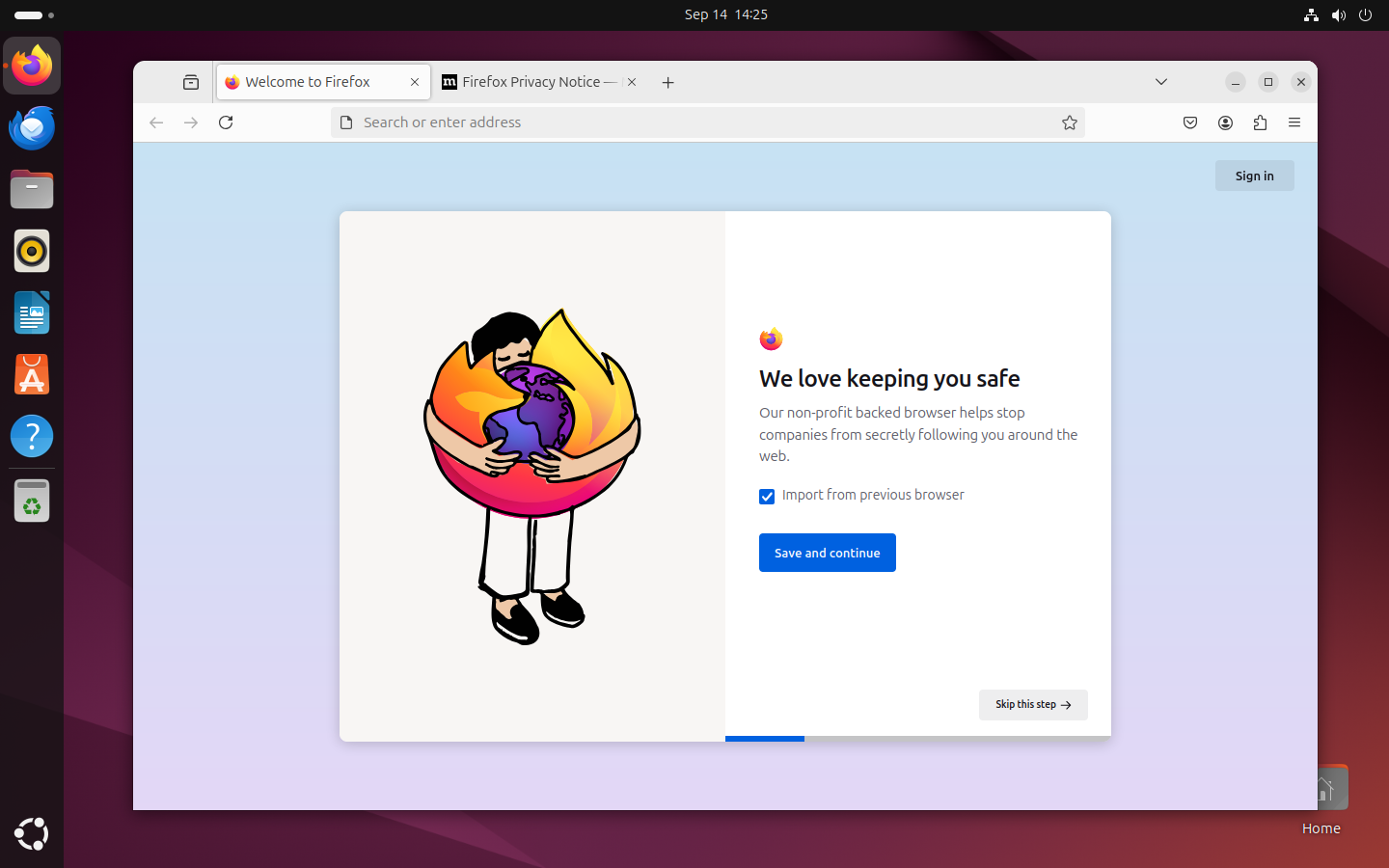Bookmark this page with star icon

1069,122
